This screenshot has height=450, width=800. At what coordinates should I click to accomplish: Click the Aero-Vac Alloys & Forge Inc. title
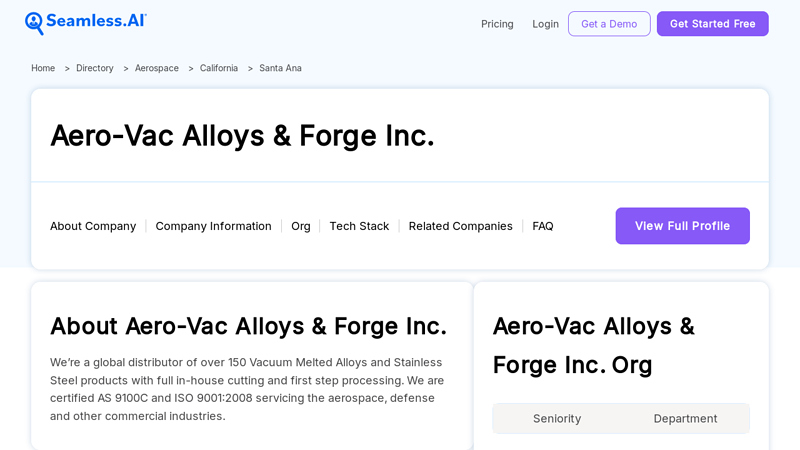(242, 136)
